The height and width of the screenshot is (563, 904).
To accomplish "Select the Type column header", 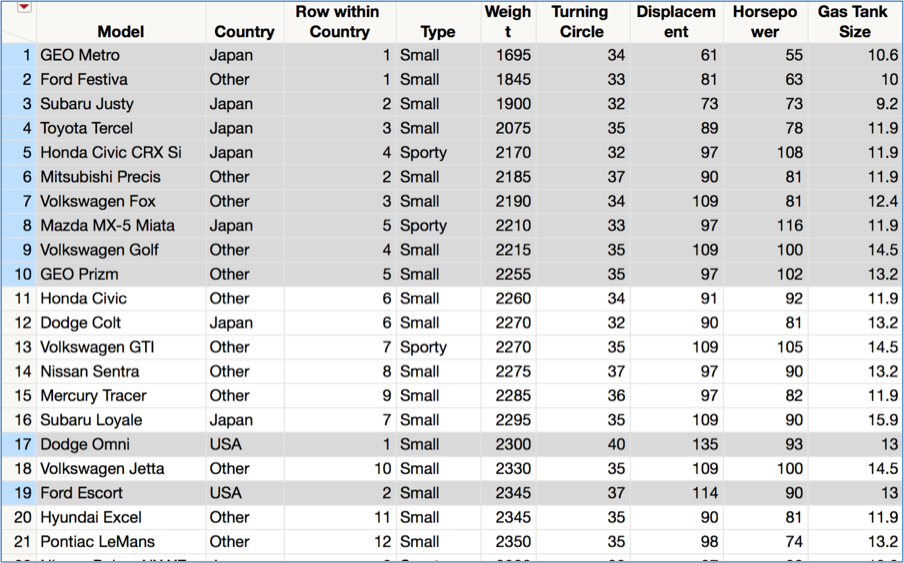I will pos(438,31).
